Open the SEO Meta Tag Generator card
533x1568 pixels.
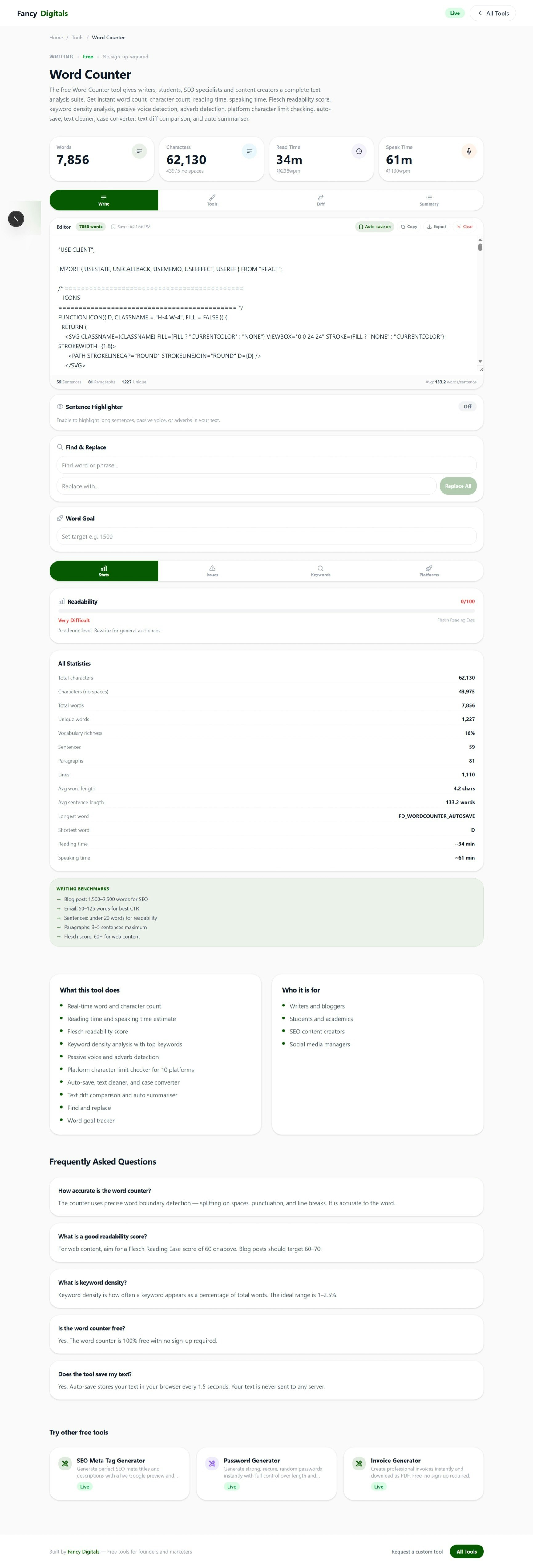[x=119, y=1474]
